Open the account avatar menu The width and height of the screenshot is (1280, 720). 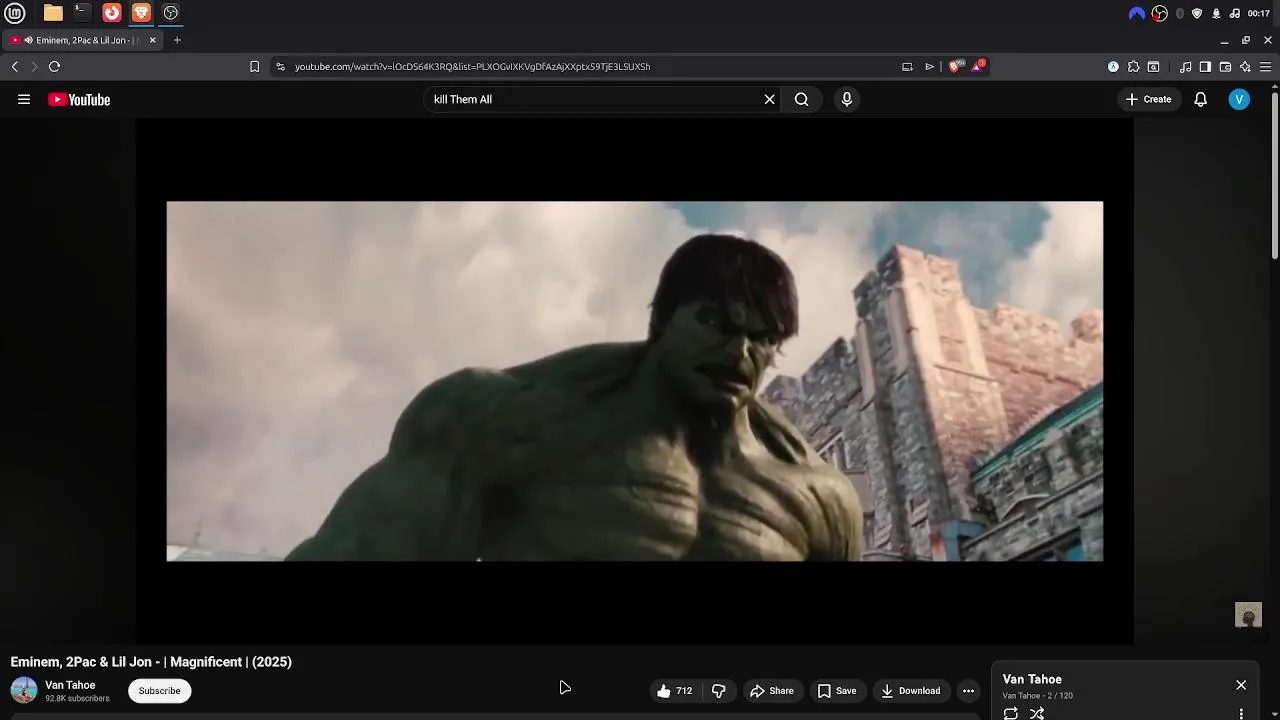coord(1239,99)
